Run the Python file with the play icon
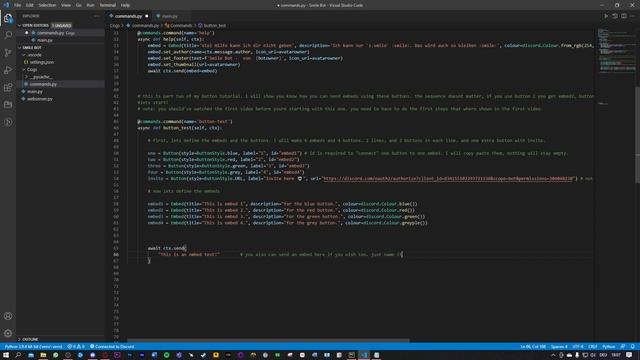 606,16
